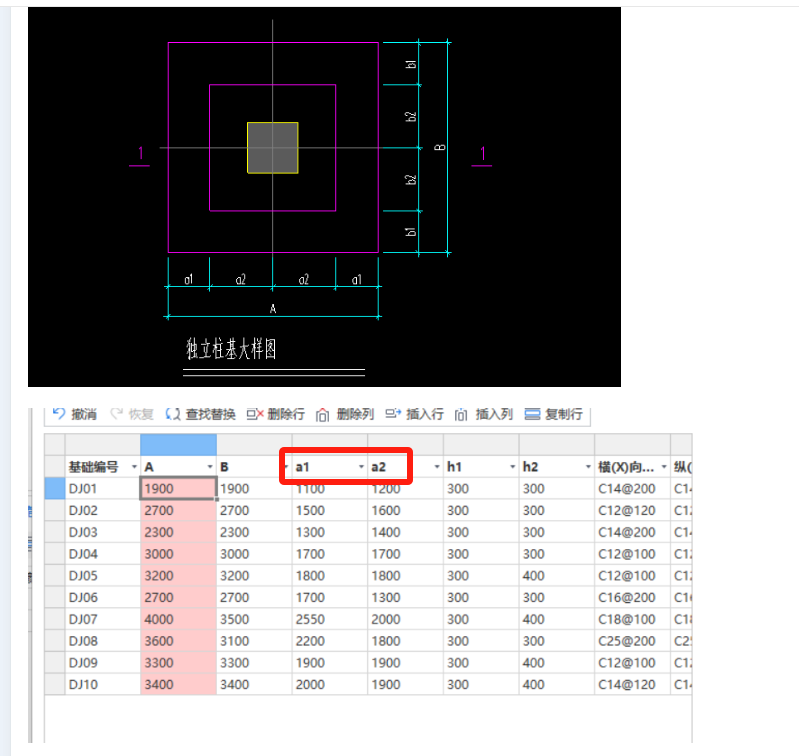Image resolution: width=799 pixels, height=756 pixels.
Task: Select the h1 value 300 in DJ04 row
Action: [481, 554]
